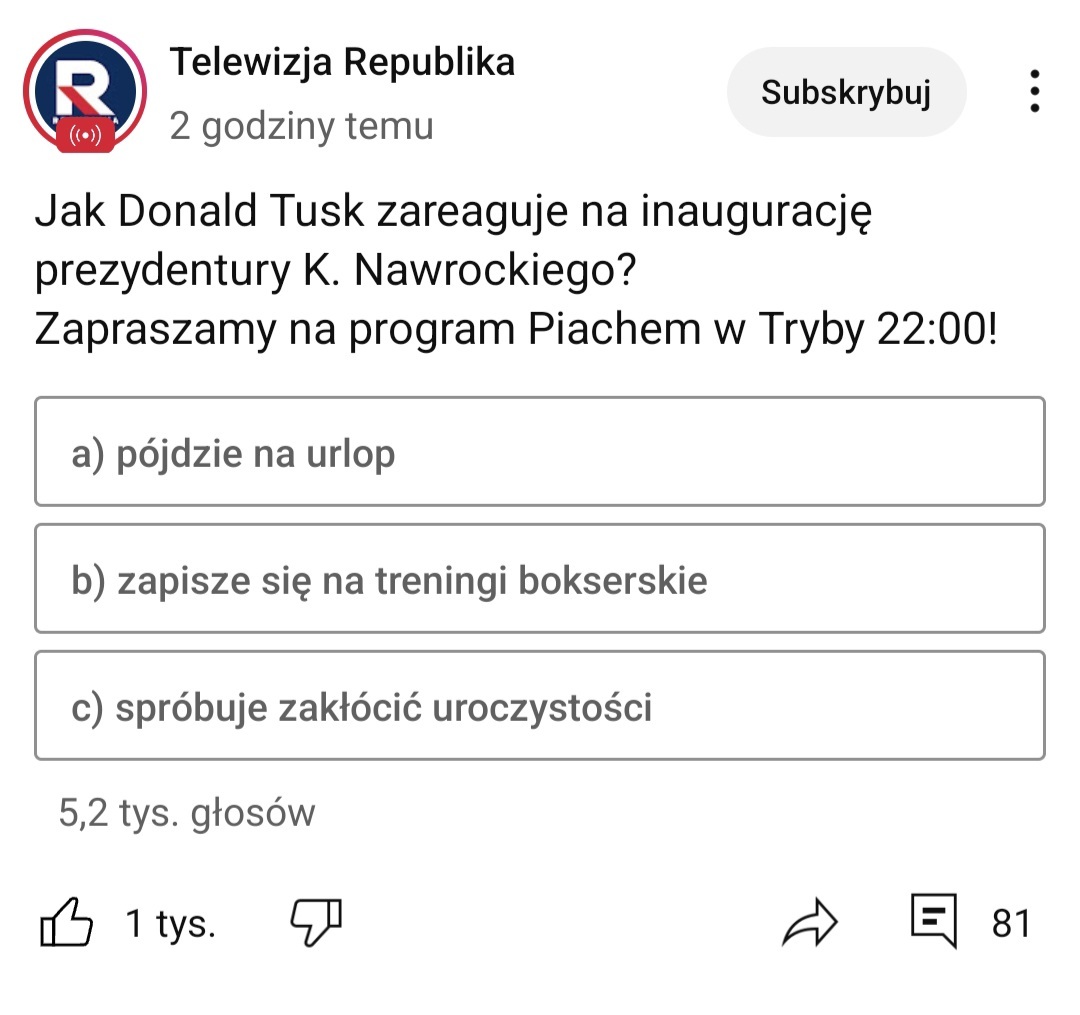
Task: Vote for option a) pójdzie na urlop
Action: [540, 453]
